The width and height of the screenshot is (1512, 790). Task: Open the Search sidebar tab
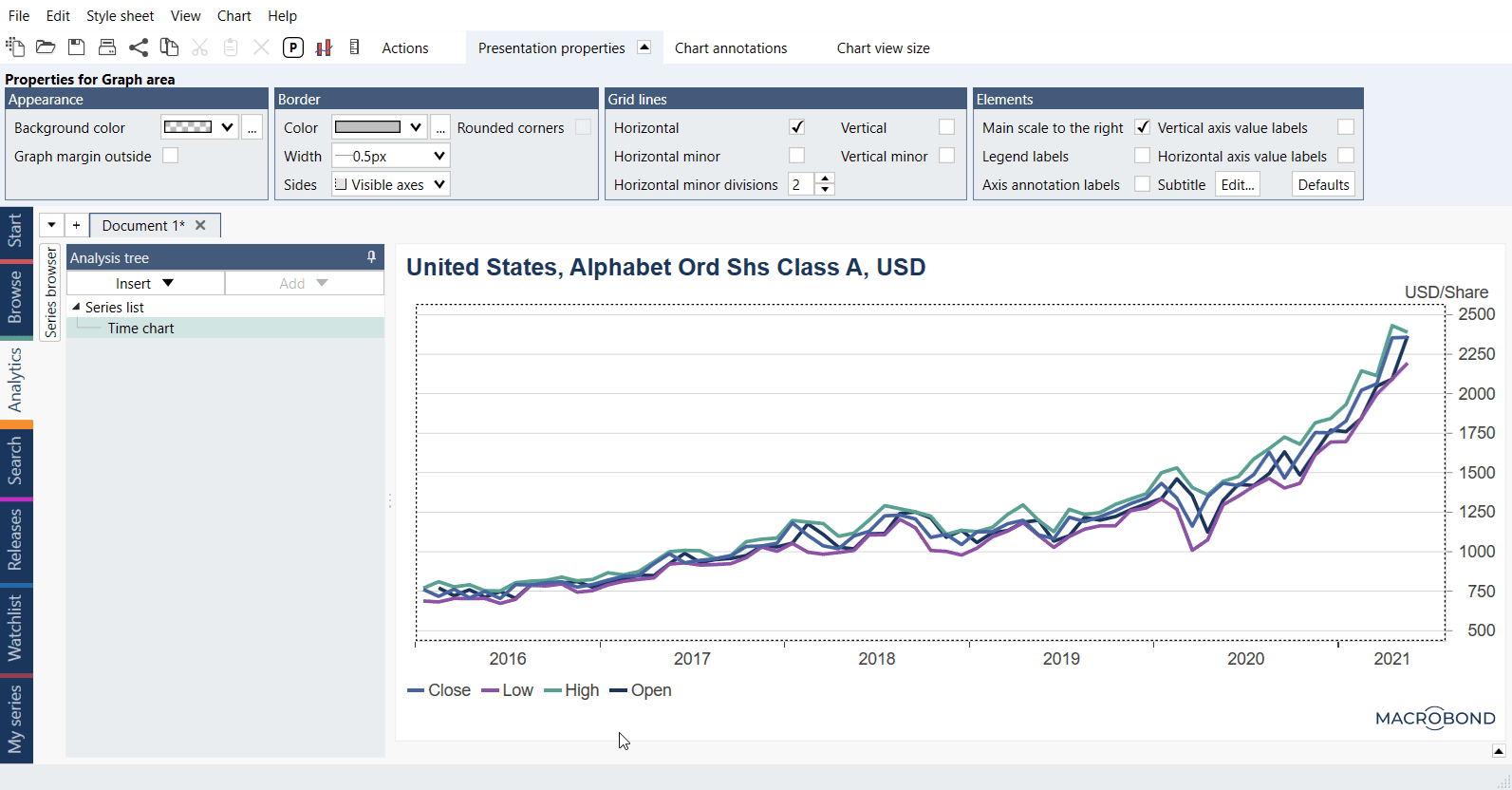[x=16, y=461]
